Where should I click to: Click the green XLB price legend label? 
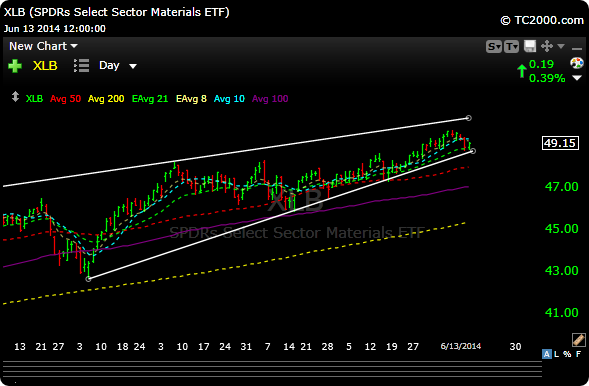pos(34,99)
